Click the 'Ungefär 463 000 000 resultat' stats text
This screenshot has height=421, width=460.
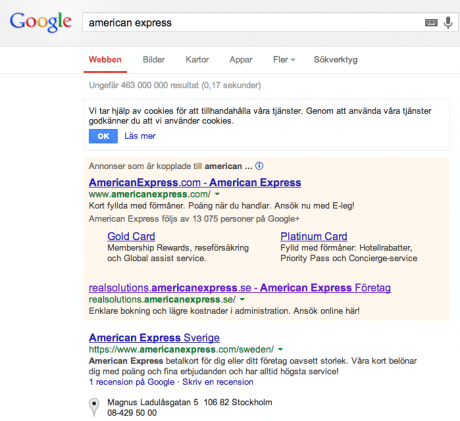pyautogui.click(x=175, y=85)
